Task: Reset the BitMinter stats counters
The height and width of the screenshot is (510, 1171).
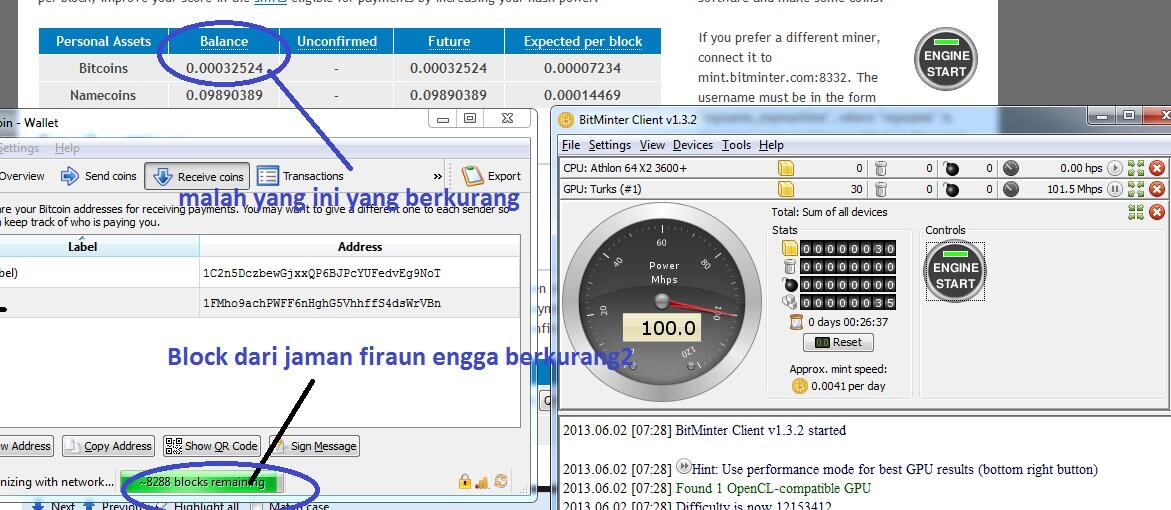Action: (838, 342)
